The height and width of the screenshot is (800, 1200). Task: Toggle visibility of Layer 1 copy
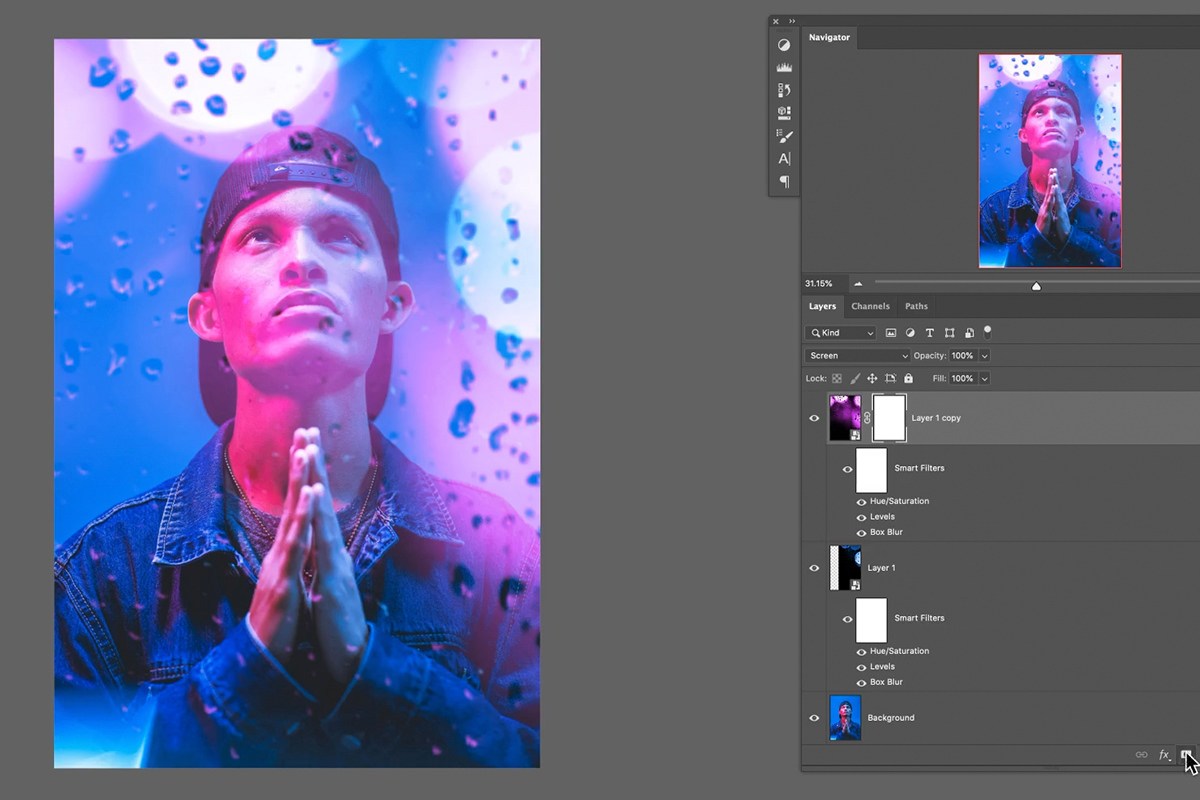pos(814,418)
